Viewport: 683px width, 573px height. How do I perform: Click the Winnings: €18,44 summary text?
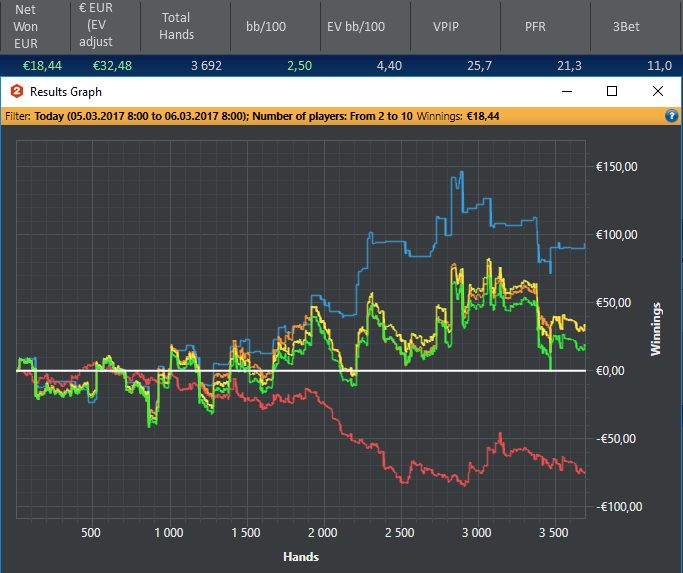(458, 116)
